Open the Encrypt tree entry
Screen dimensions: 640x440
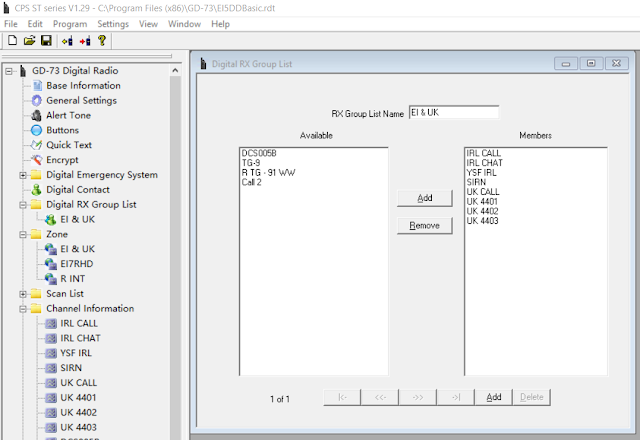[62, 160]
